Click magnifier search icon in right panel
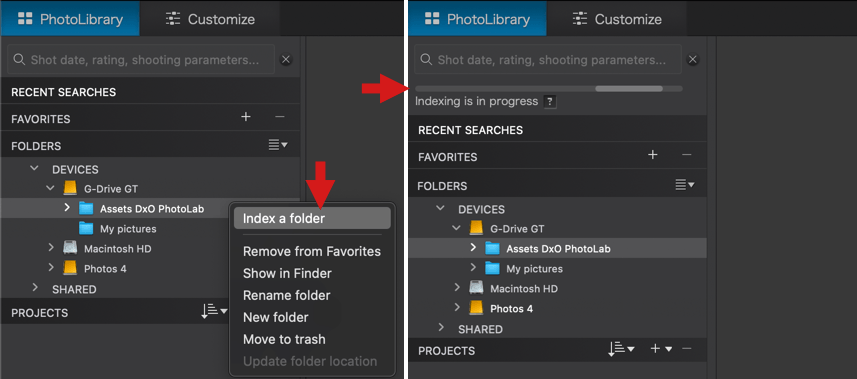 [426, 60]
